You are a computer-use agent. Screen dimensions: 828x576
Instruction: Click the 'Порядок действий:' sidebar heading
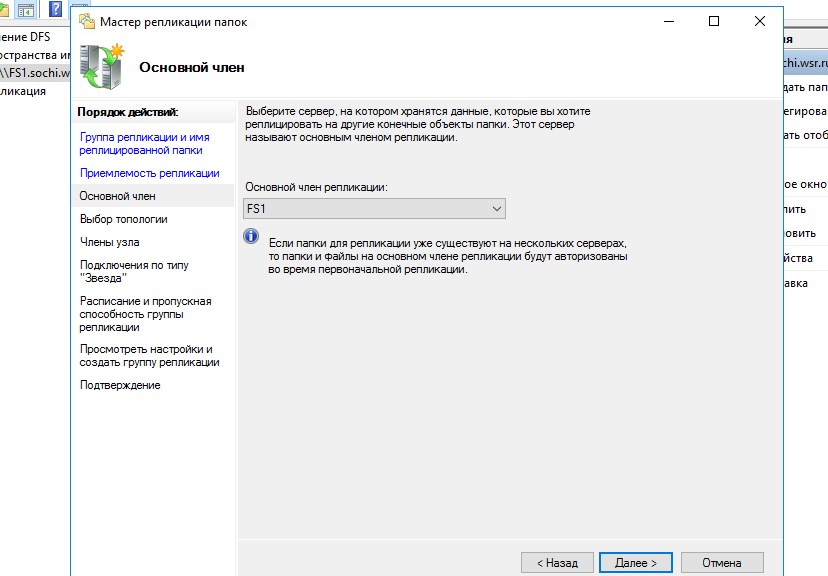coord(128,112)
